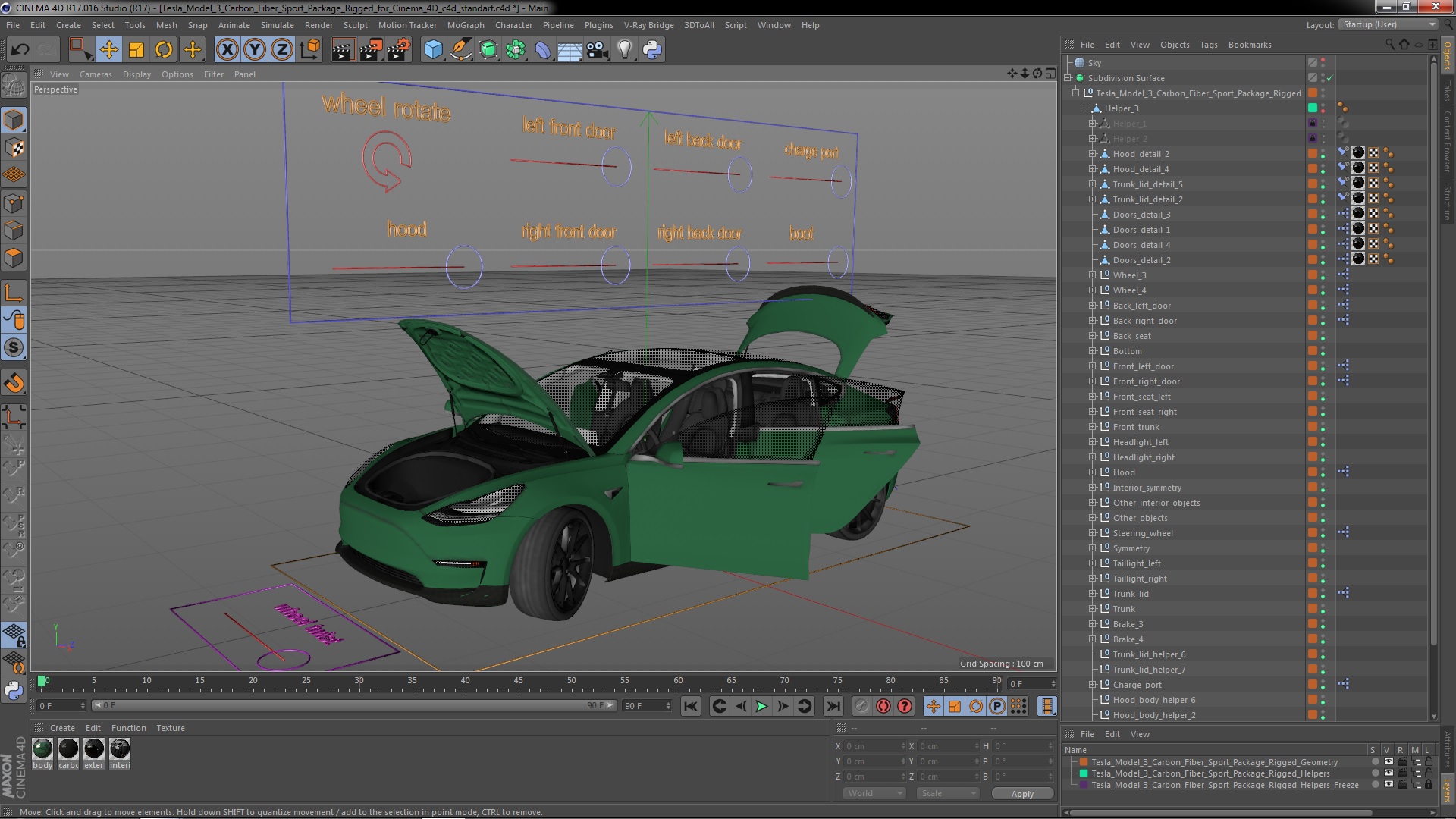Click the Python script icon in toolbar
The image size is (1456, 819).
click(x=652, y=50)
